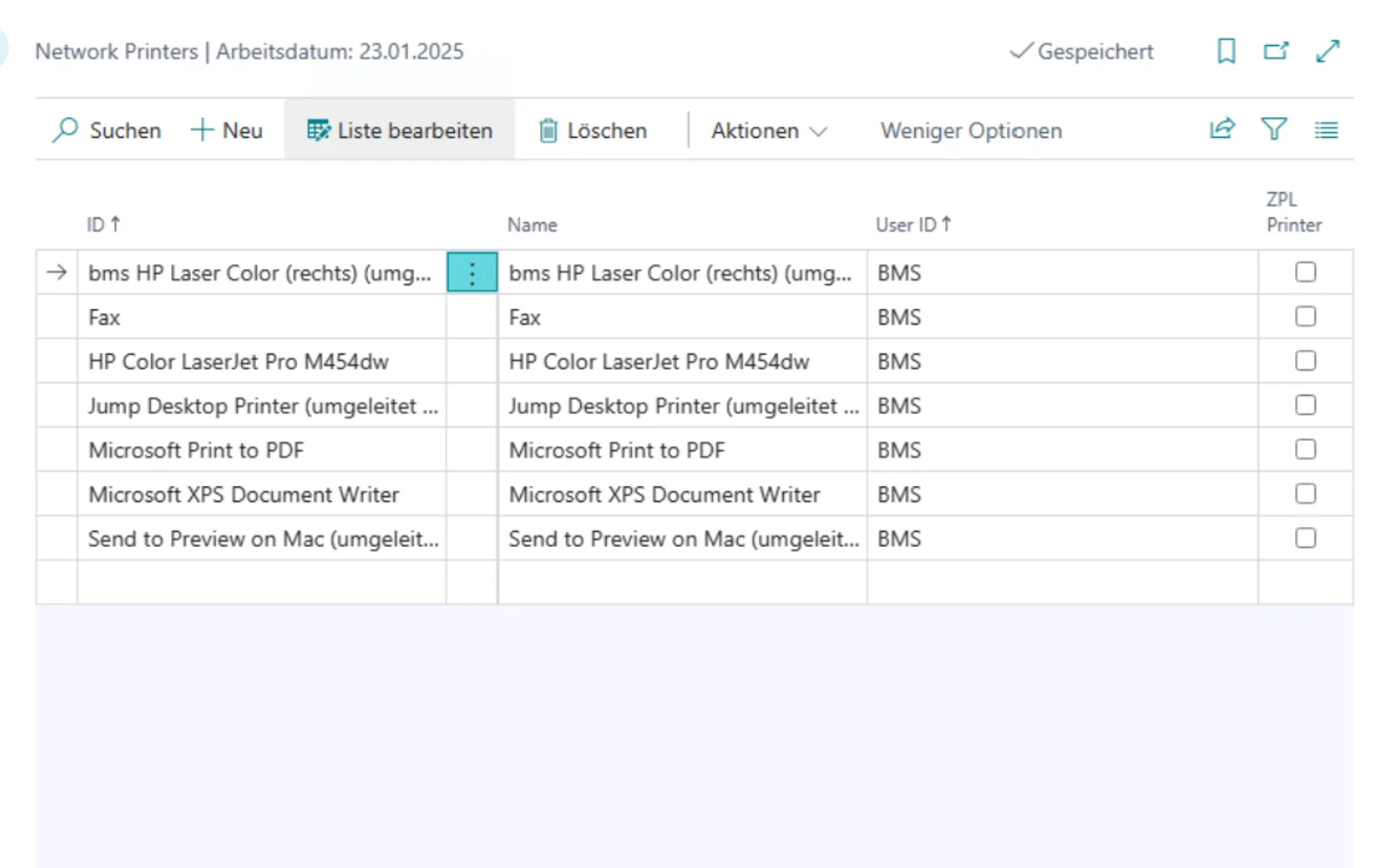Viewport: 1389px width, 868px height.
Task: Open the Suchen search tool
Action: point(107,130)
